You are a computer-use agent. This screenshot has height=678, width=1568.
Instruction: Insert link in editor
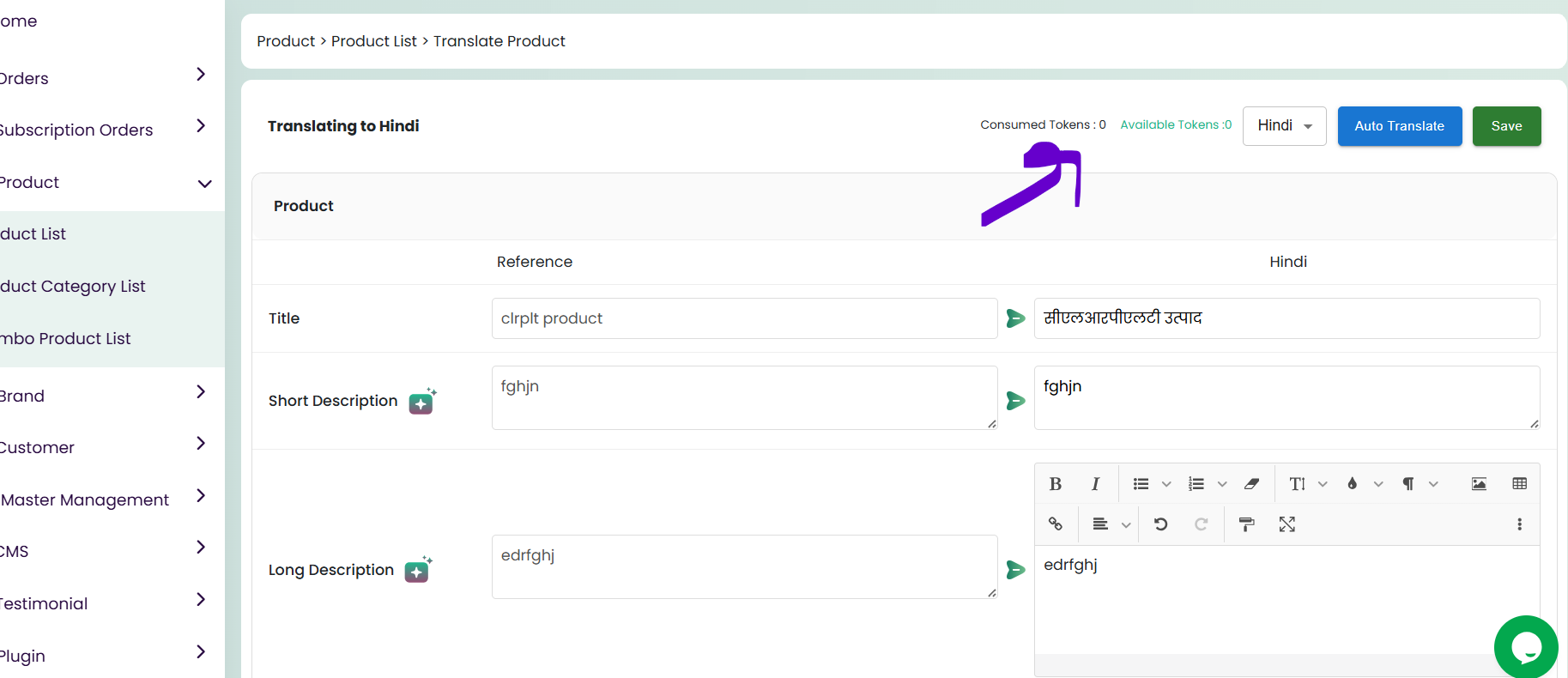click(1056, 524)
